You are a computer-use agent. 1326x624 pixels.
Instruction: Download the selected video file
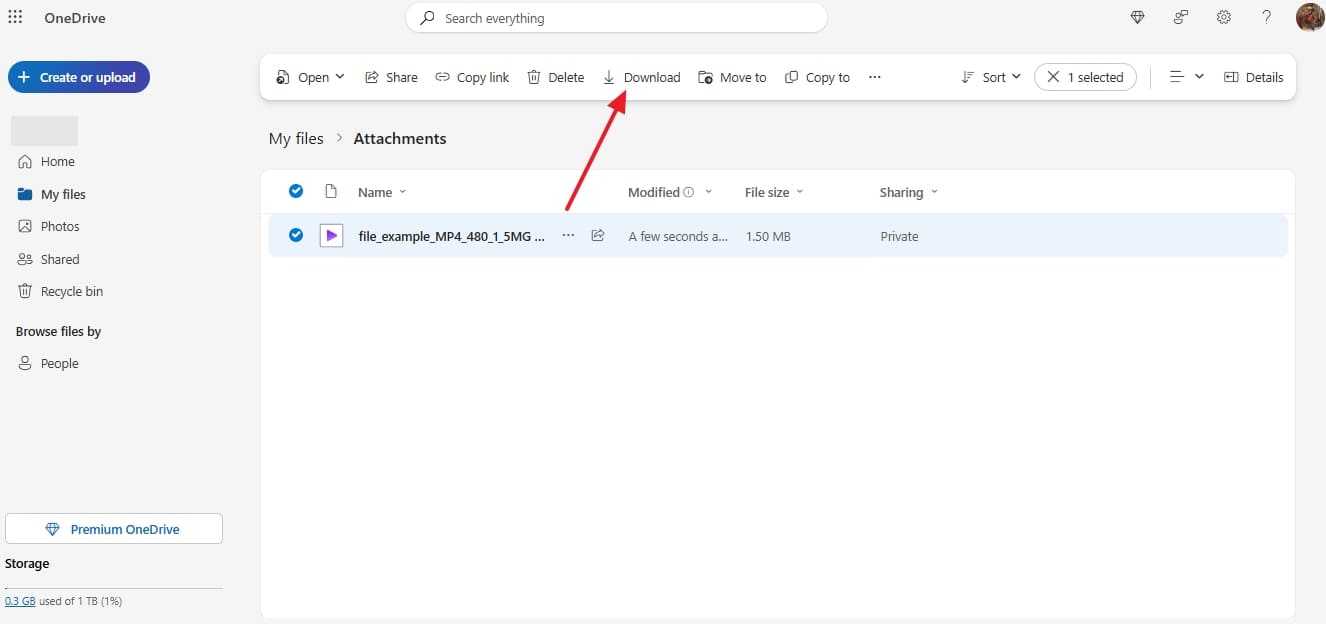click(x=641, y=77)
